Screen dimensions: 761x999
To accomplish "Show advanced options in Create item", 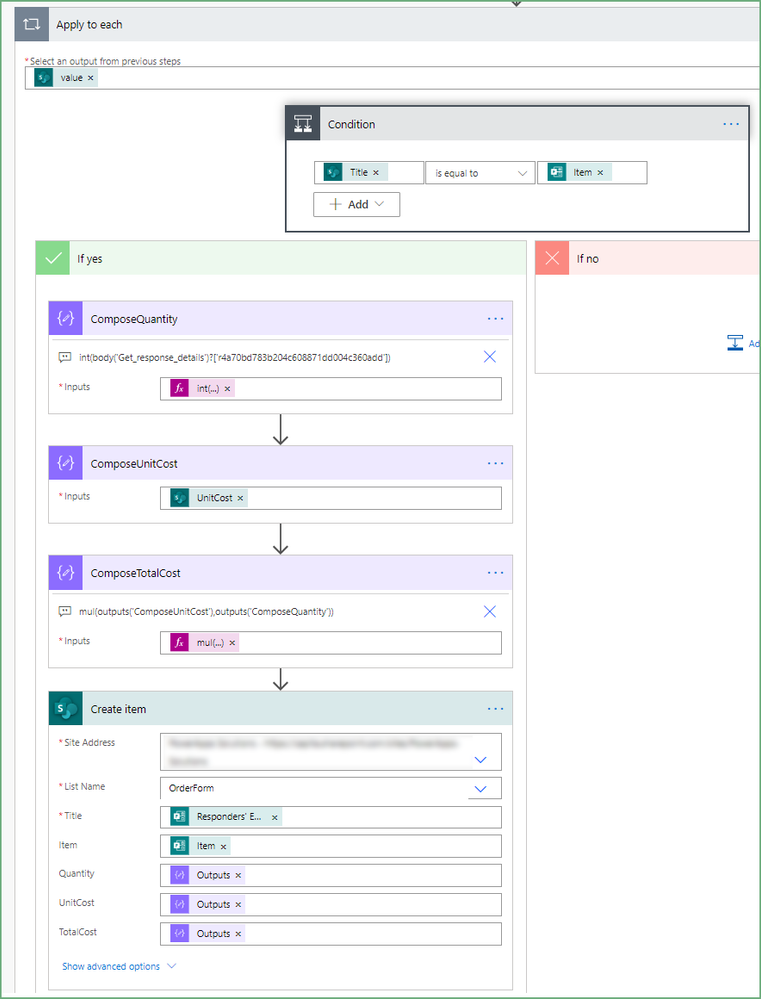I will coord(119,967).
